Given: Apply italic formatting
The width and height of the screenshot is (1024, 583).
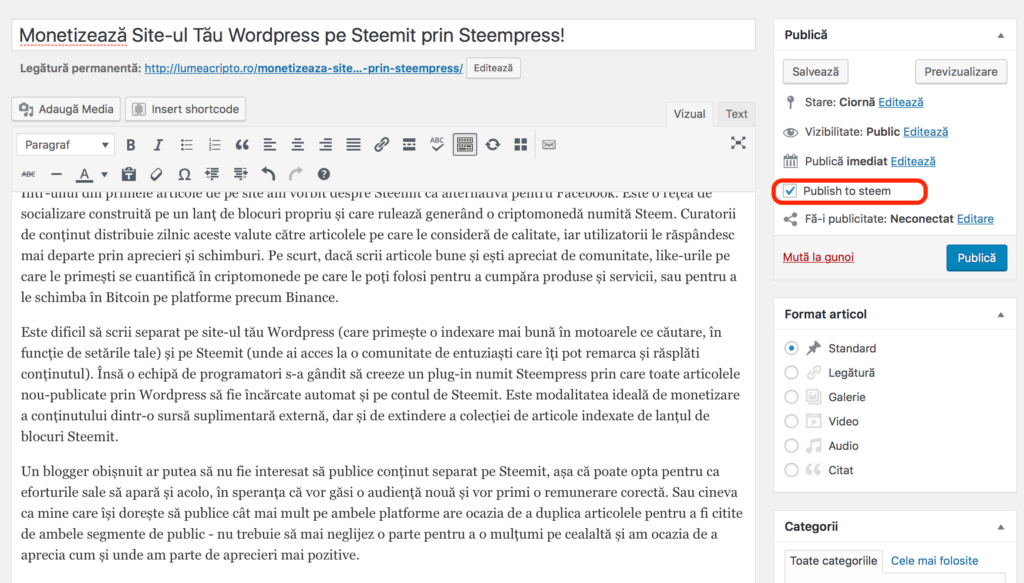Looking at the screenshot, I should pos(158,145).
